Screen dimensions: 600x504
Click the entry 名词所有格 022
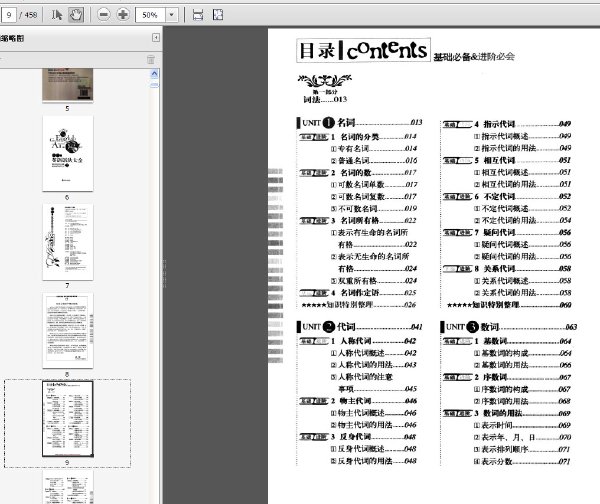358,220
